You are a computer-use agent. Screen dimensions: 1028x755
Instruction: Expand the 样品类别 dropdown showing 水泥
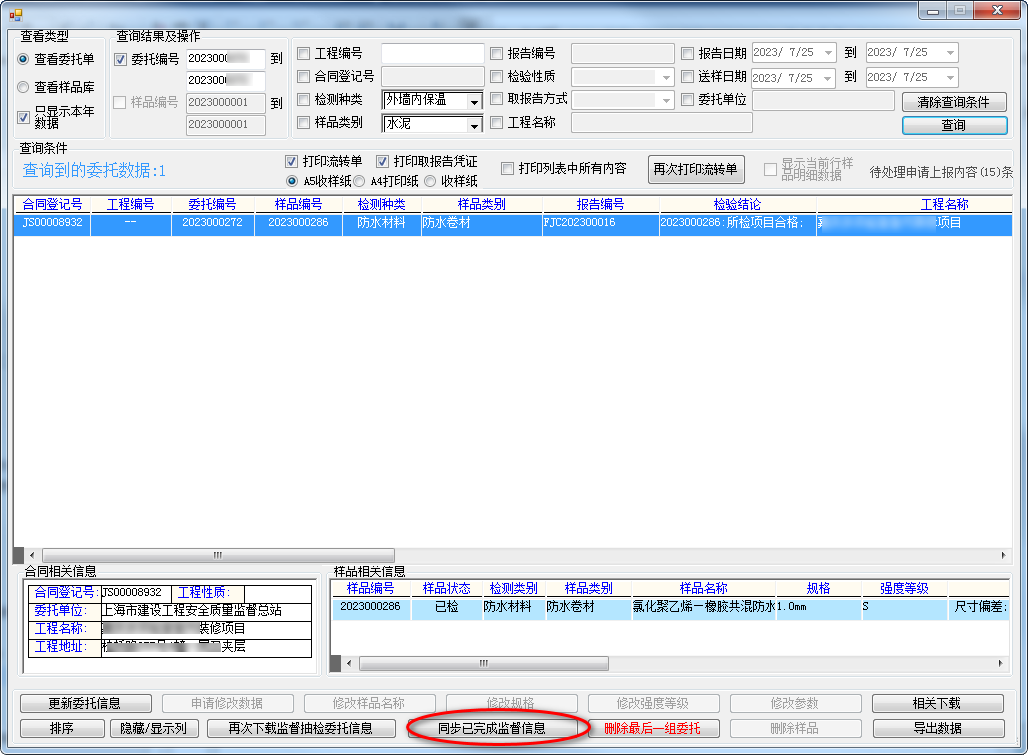[x=474, y=124]
